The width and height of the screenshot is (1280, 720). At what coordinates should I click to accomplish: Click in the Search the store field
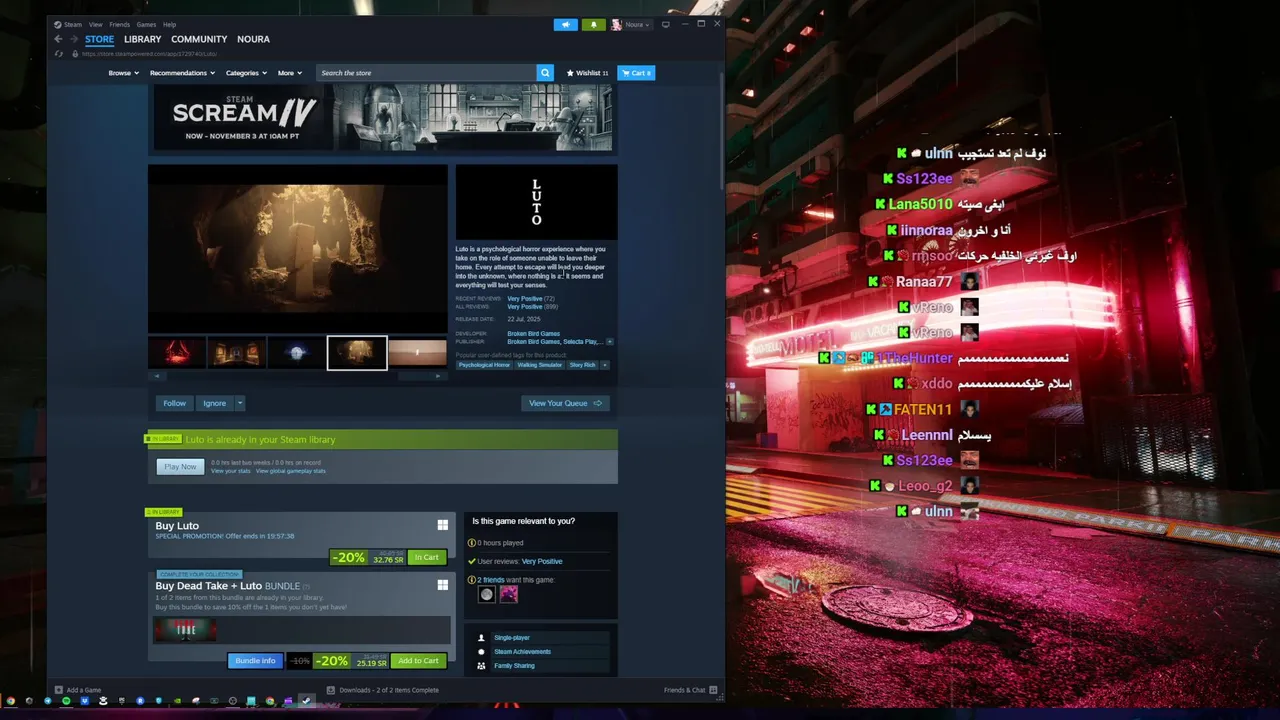pos(426,73)
